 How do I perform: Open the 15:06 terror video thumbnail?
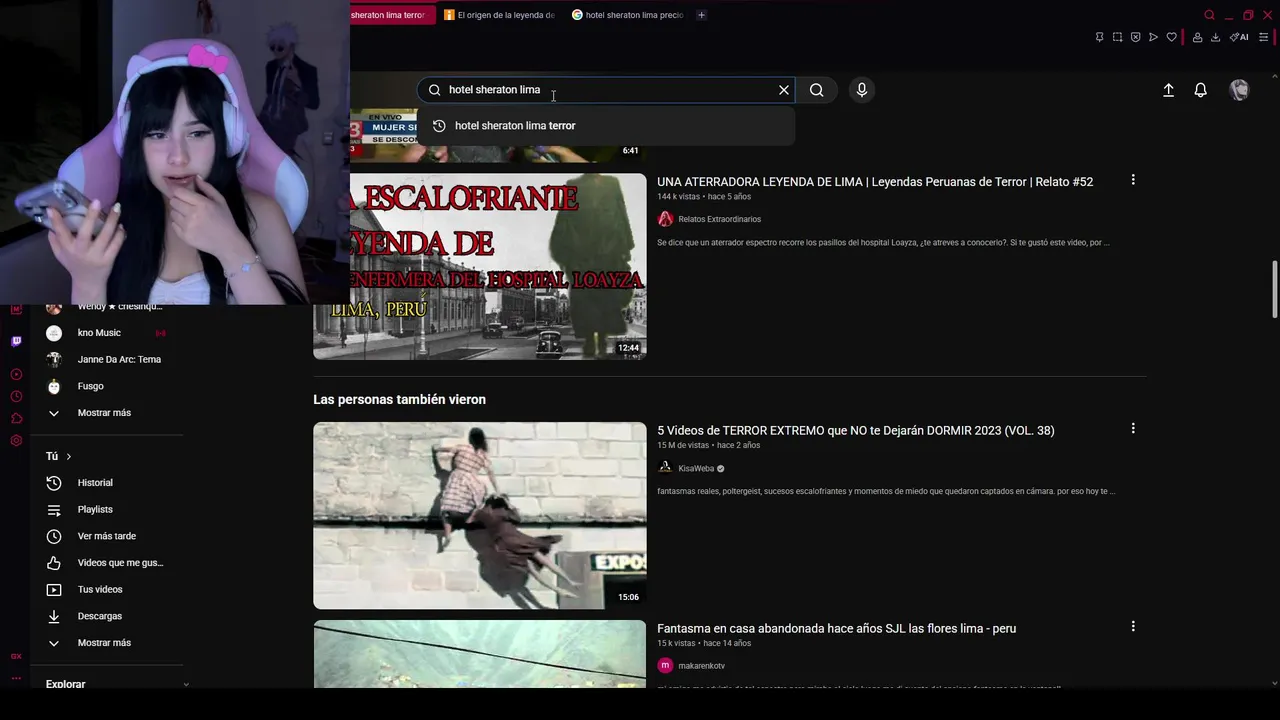pyautogui.click(x=480, y=515)
